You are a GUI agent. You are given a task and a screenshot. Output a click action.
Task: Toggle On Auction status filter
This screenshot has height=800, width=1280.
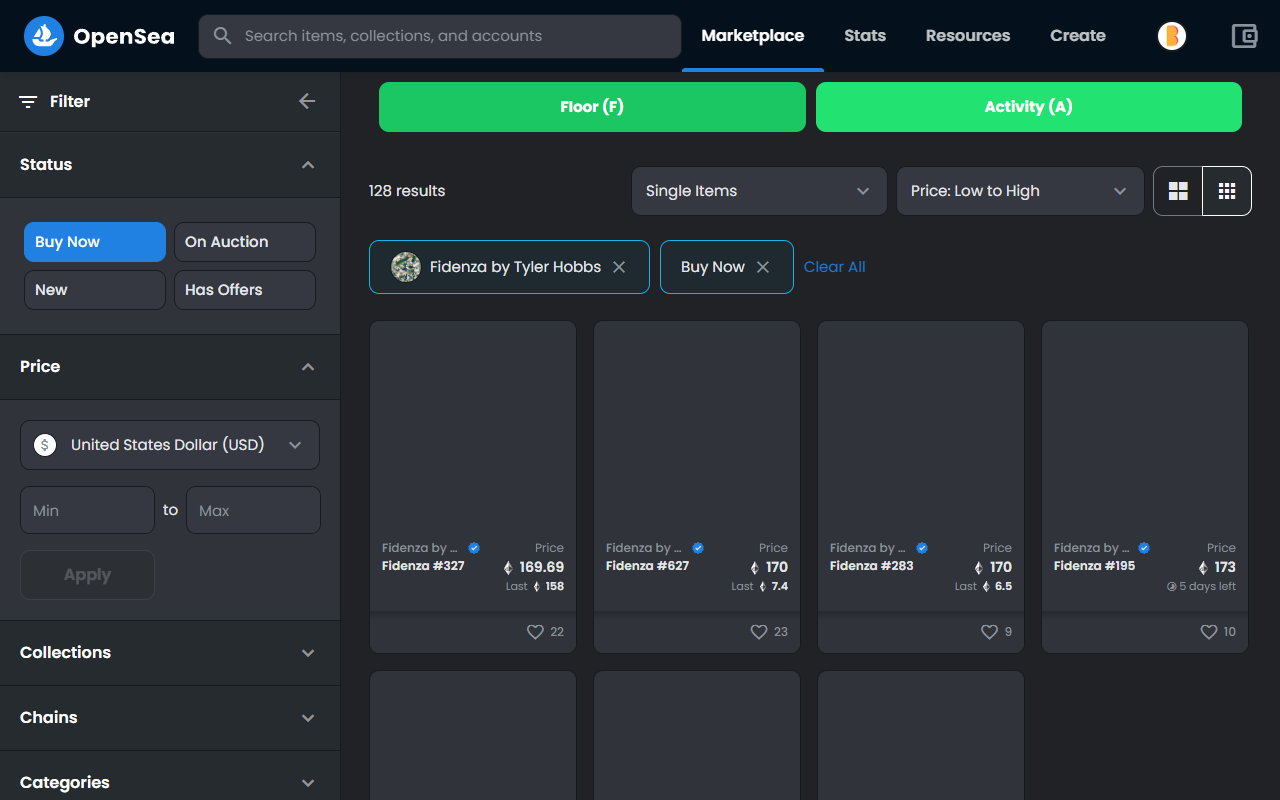(x=245, y=242)
